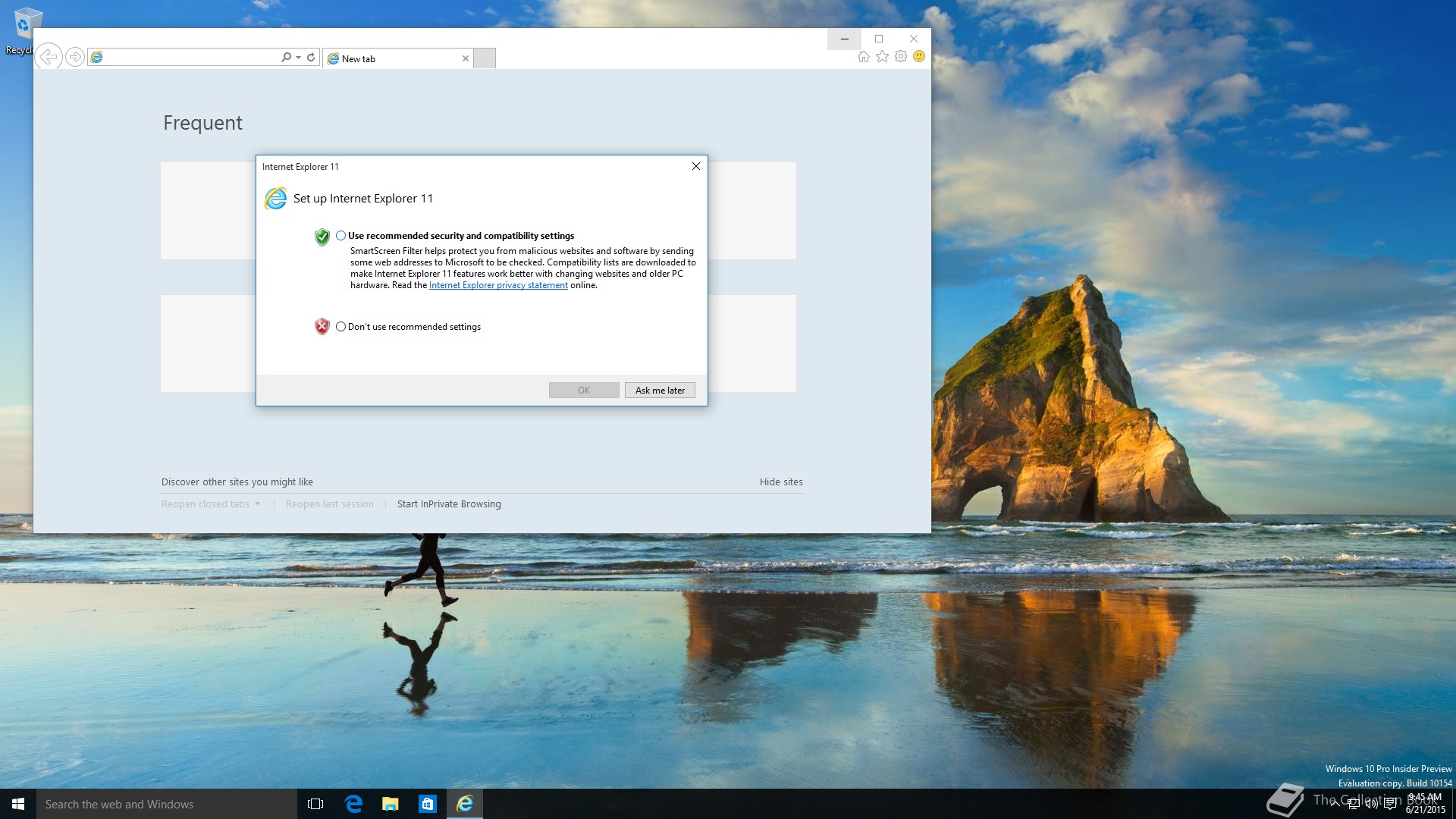Click the 'Set up Internet Explorer 11' heading
Screen dimensions: 1456x819
(363, 199)
